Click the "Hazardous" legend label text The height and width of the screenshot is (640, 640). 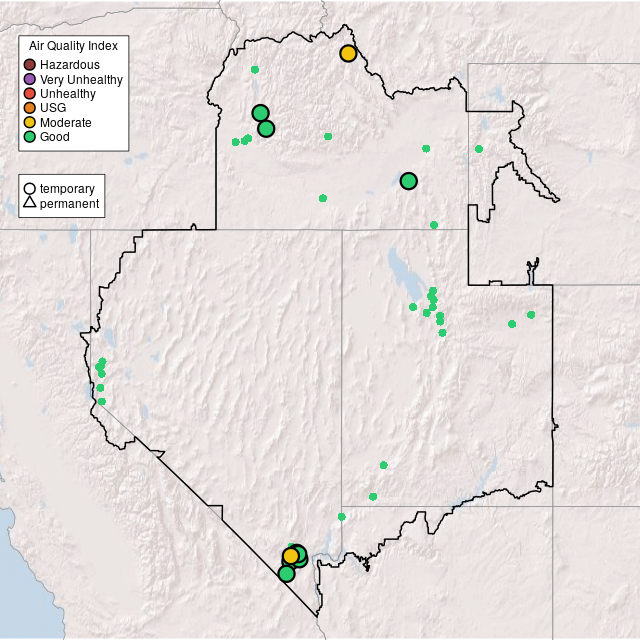[70, 65]
